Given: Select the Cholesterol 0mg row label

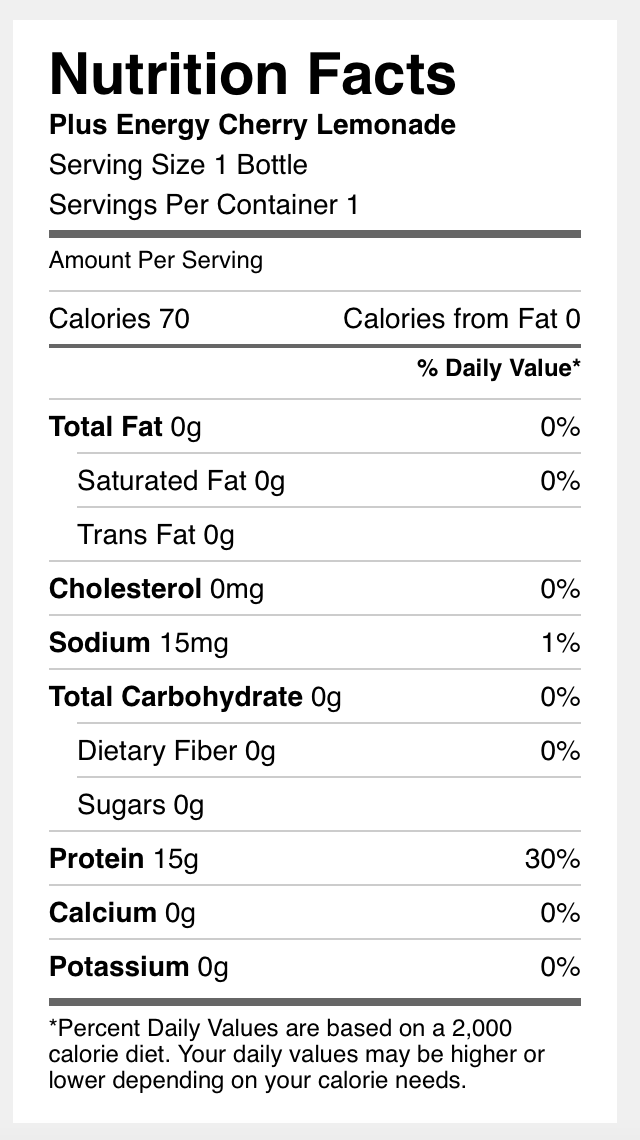Looking at the screenshot, I should (x=156, y=590).
